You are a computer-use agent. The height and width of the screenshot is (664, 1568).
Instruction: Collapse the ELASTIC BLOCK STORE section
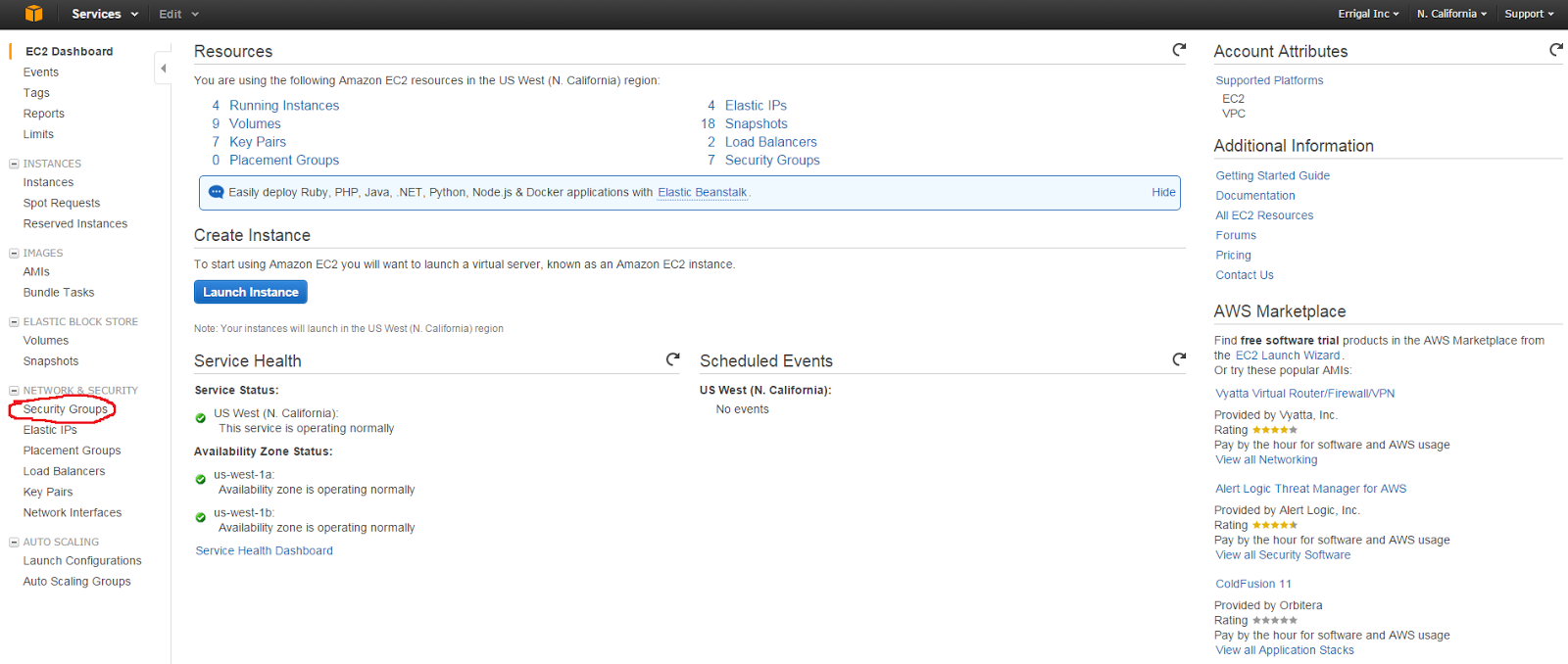click(14, 321)
